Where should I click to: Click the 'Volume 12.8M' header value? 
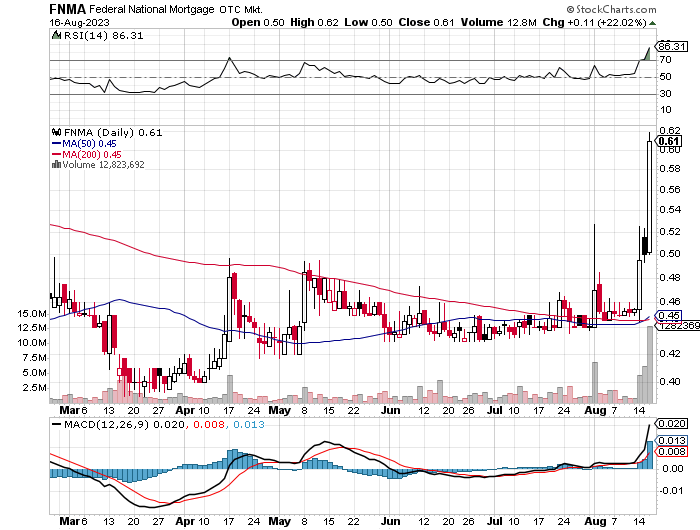[x=498, y=22]
